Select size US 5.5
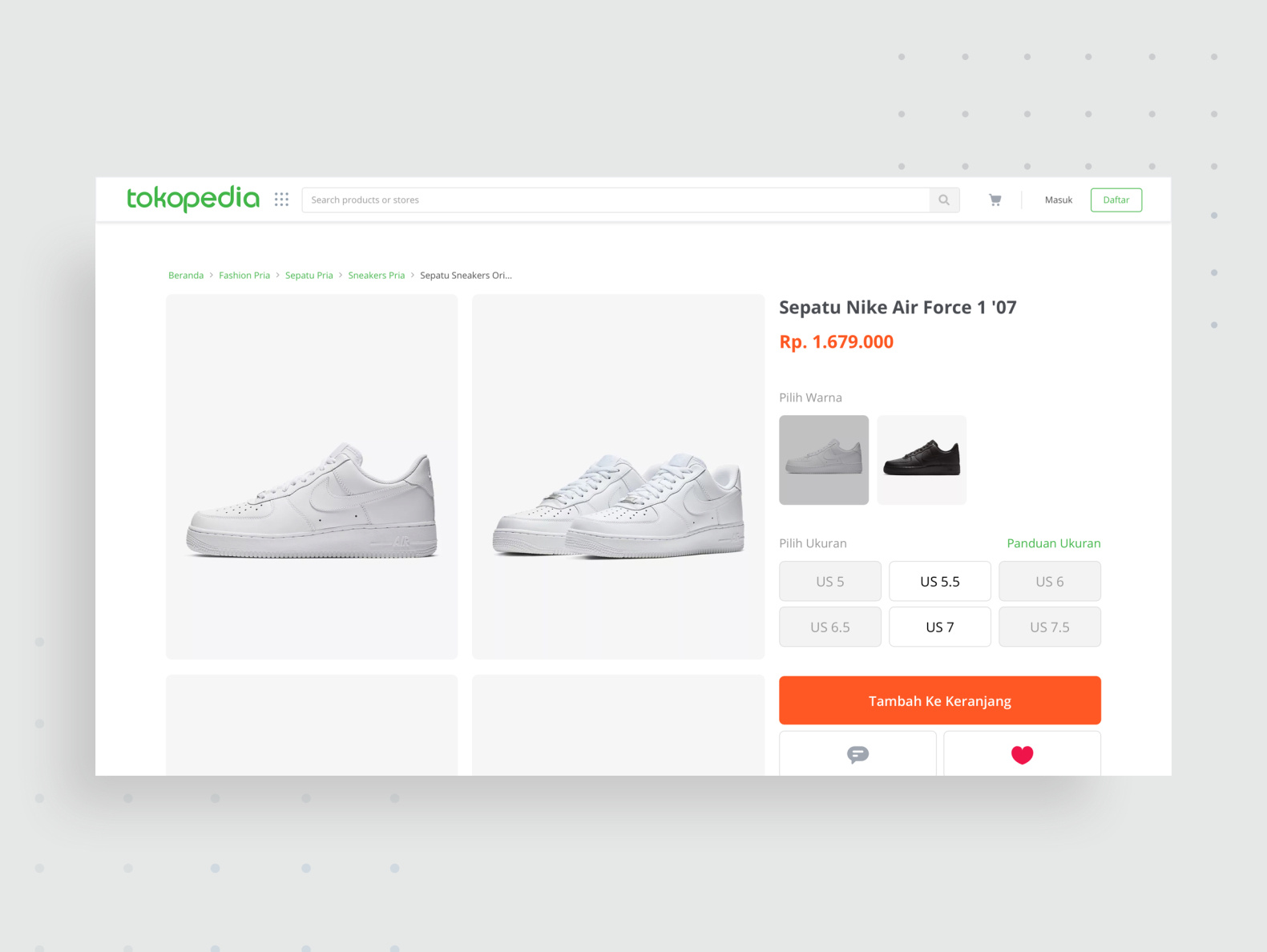The image size is (1267, 952). (940, 581)
